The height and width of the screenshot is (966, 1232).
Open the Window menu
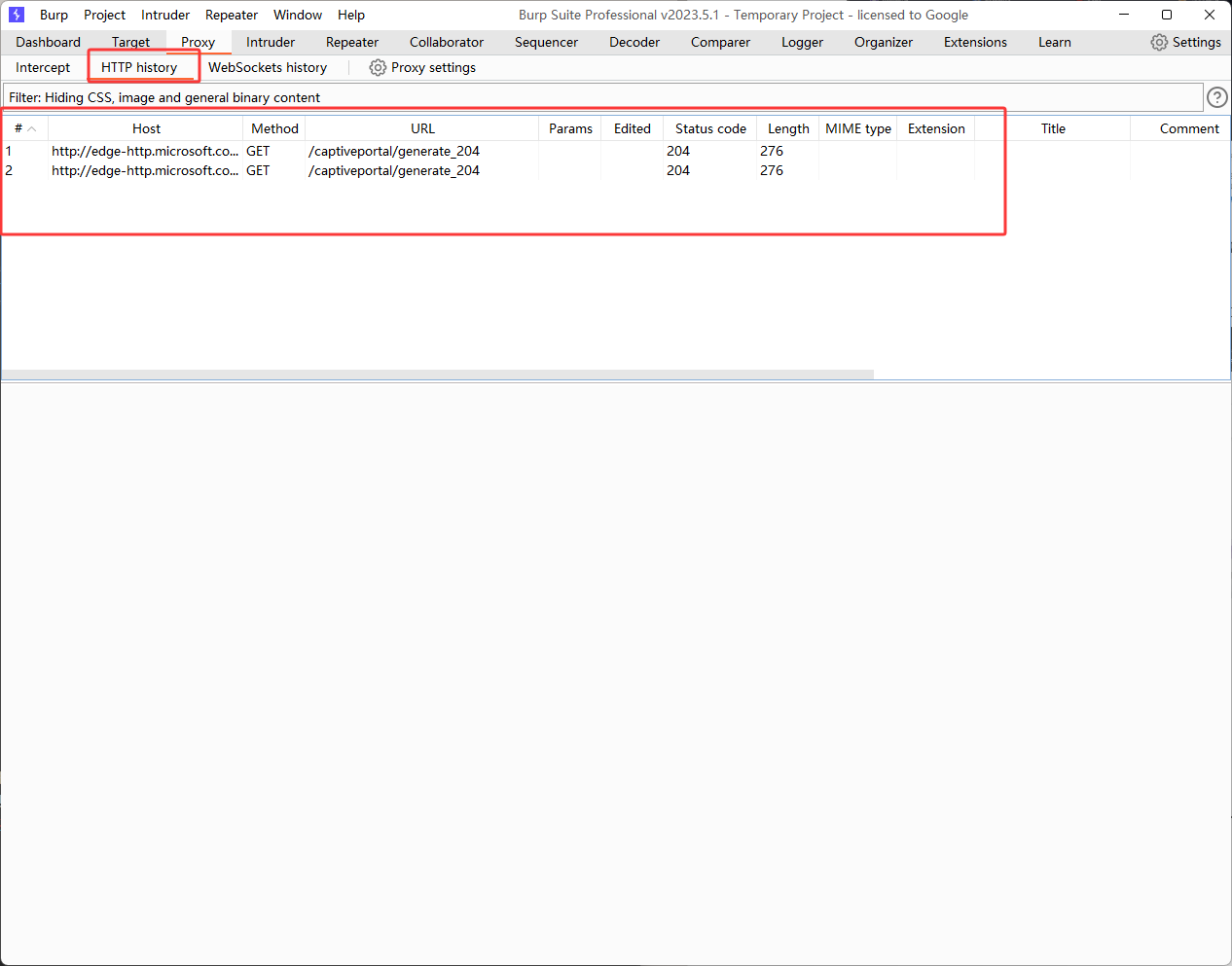pyautogui.click(x=298, y=15)
